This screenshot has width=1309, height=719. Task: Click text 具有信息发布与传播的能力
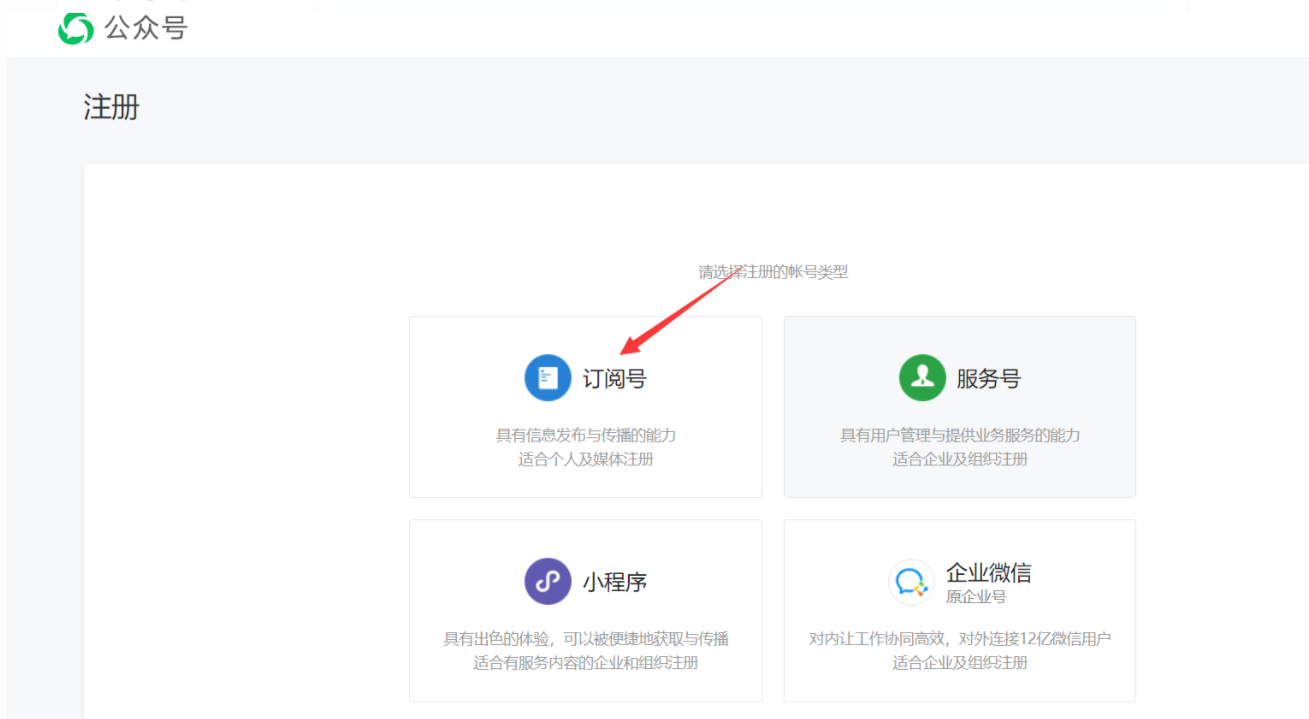[586, 435]
